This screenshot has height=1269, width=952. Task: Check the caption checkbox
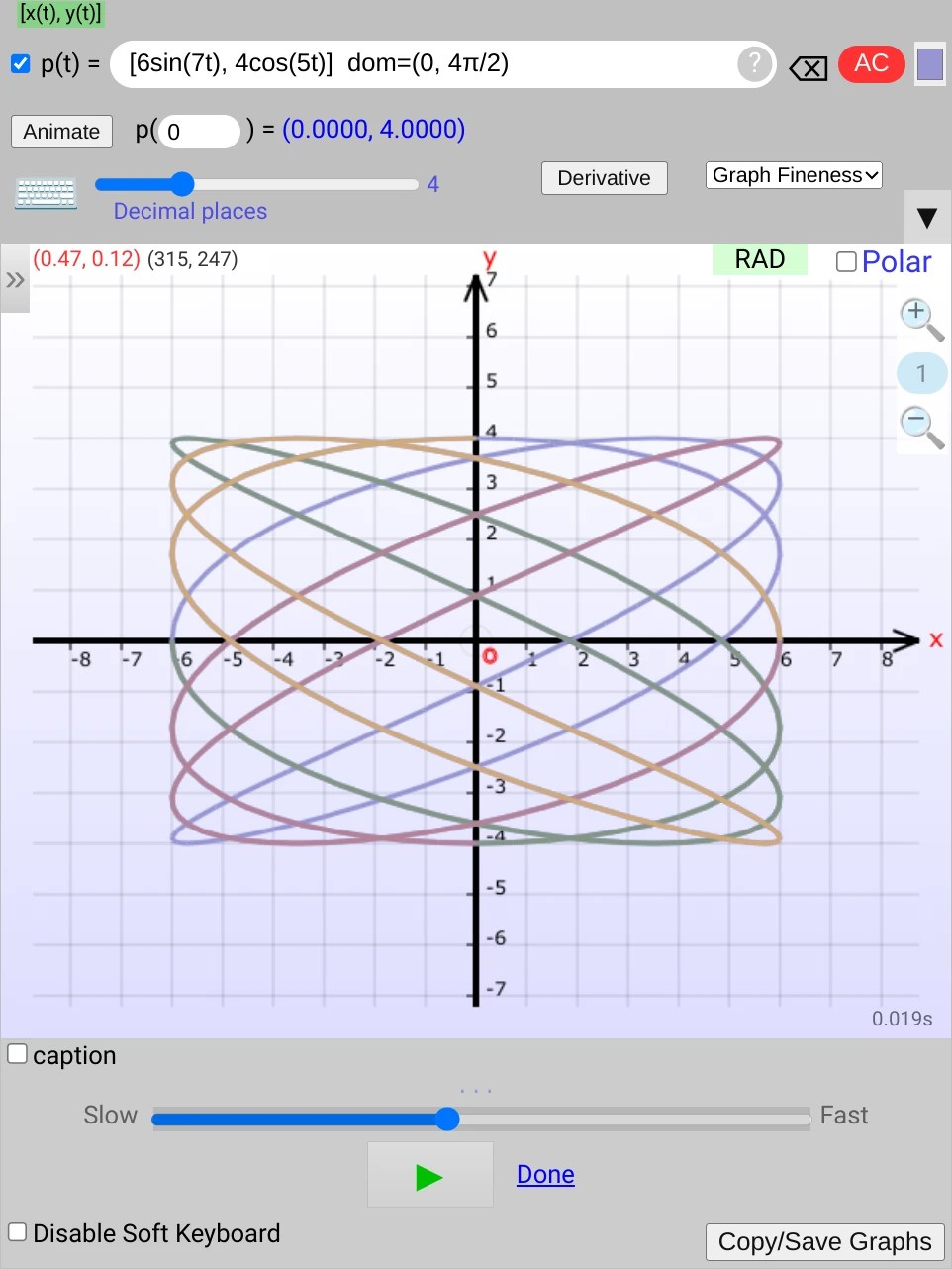pyautogui.click(x=17, y=1052)
